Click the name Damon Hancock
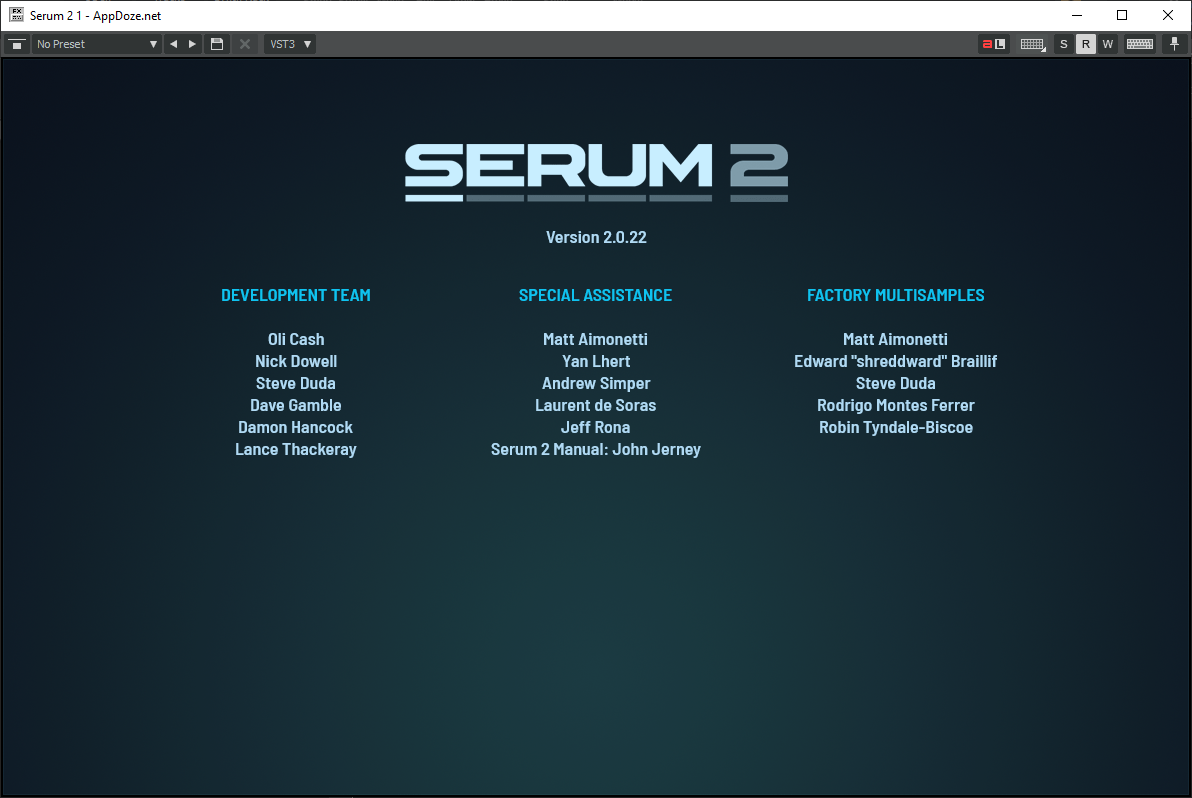The image size is (1192, 798). (296, 427)
